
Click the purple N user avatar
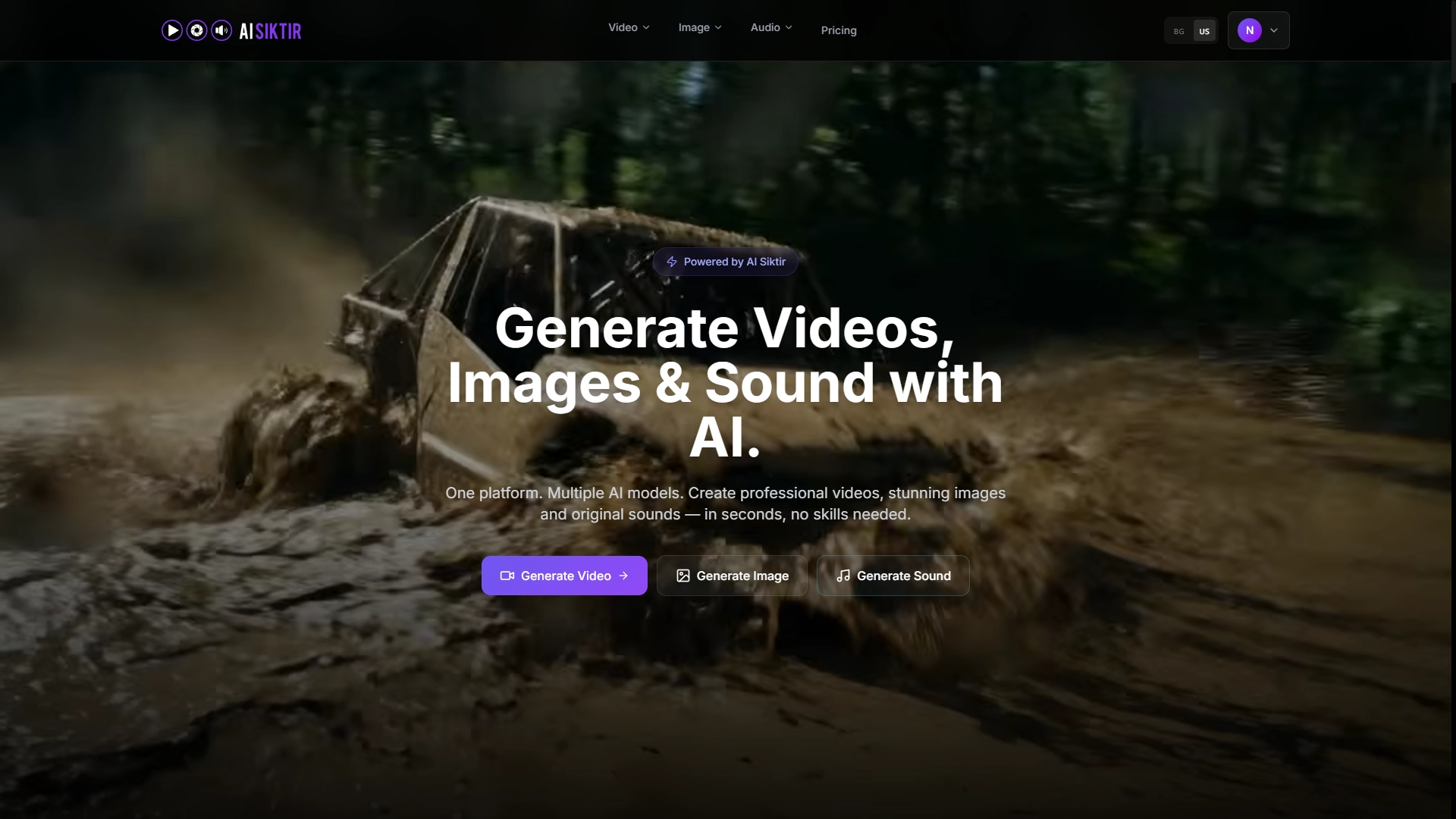coord(1250,30)
